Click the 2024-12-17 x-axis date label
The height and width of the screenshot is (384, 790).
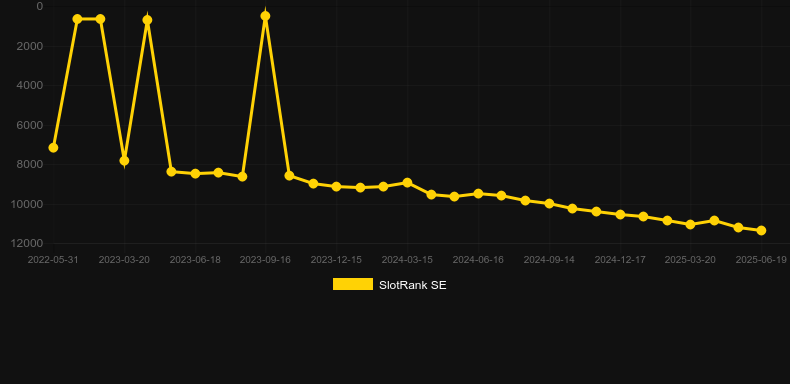[x=620, y=260]
